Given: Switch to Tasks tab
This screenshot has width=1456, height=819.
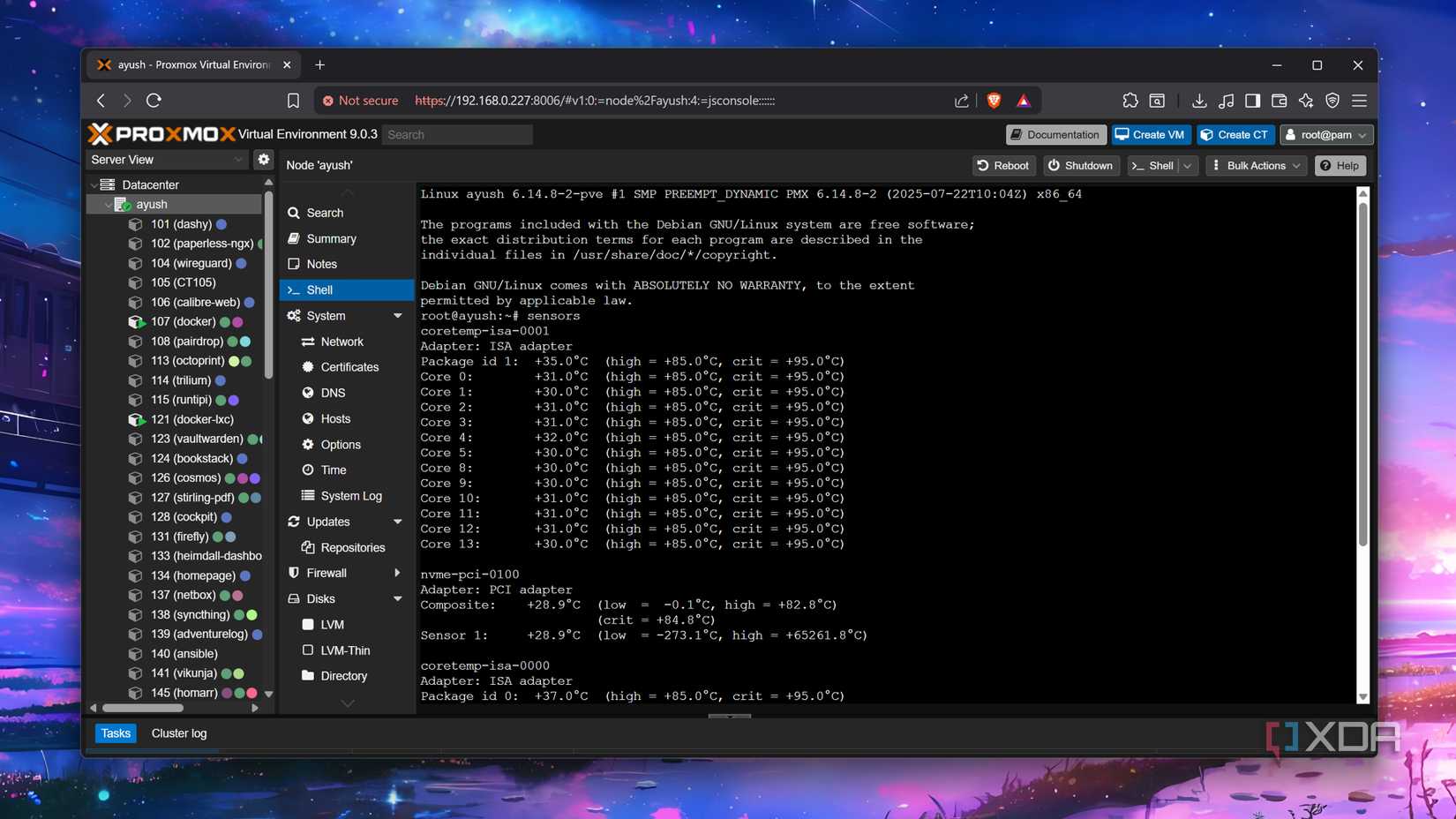Looking at the screenshot, I should click(116, 733).
